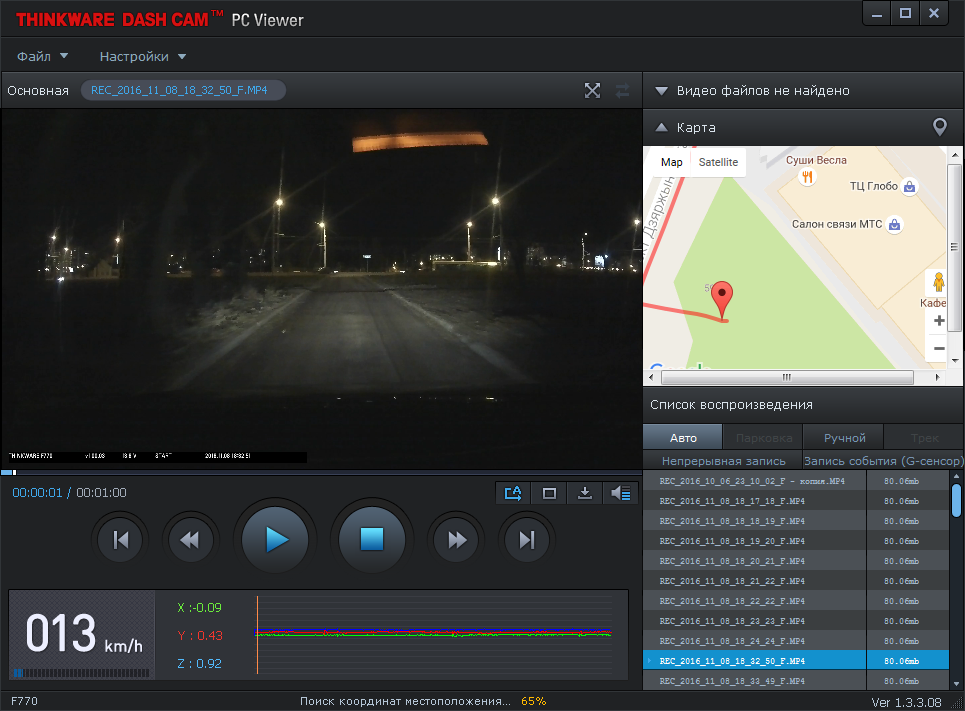
Task: Click the map panel scroll down arrow
Action: pos(955,361)
